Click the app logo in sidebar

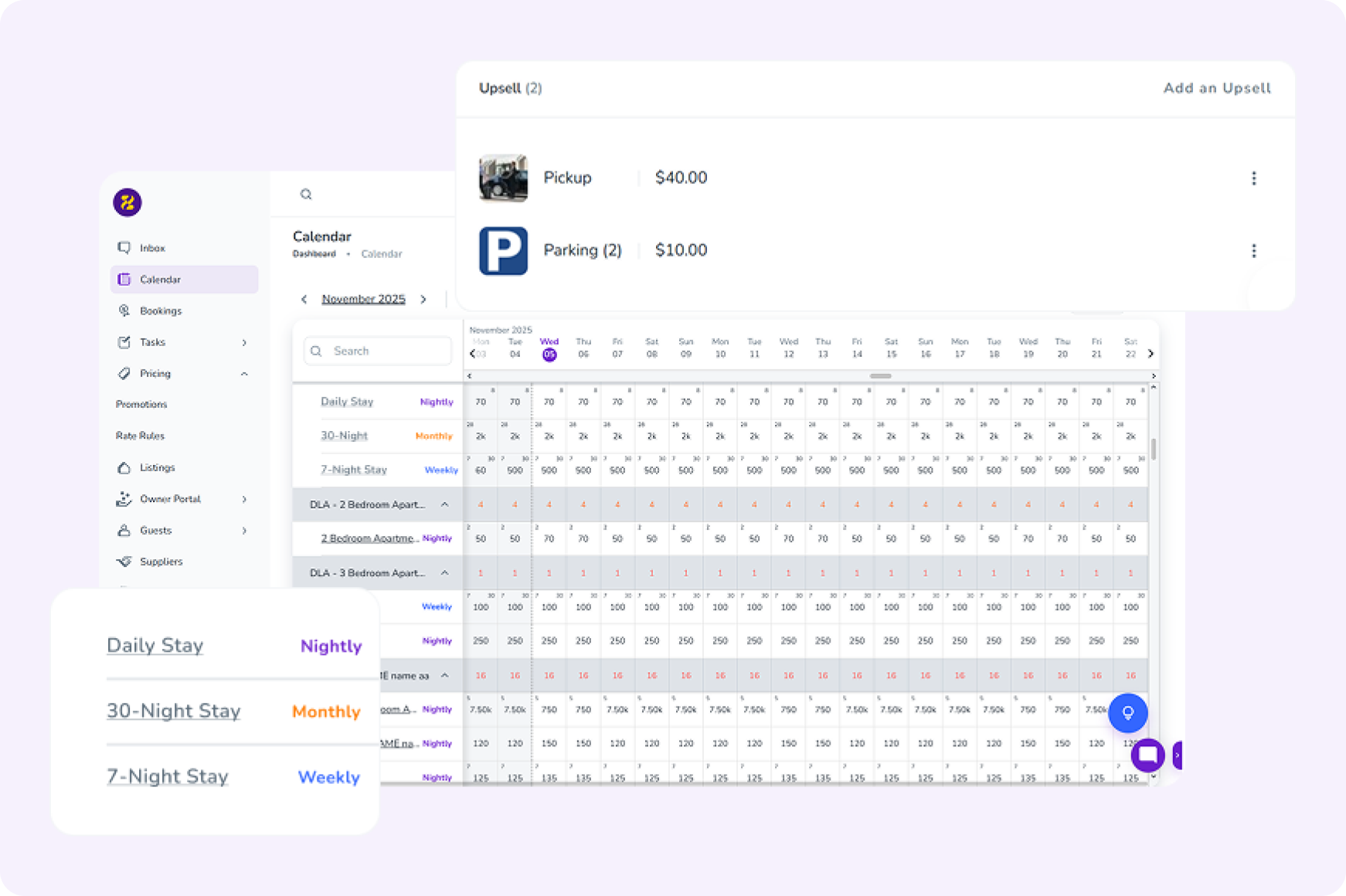(x=127, y=202)
